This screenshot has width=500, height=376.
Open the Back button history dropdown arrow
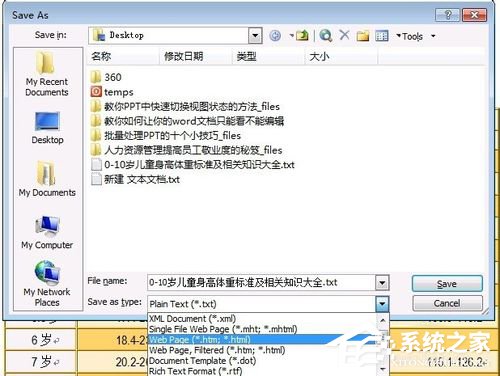(291, 35)
